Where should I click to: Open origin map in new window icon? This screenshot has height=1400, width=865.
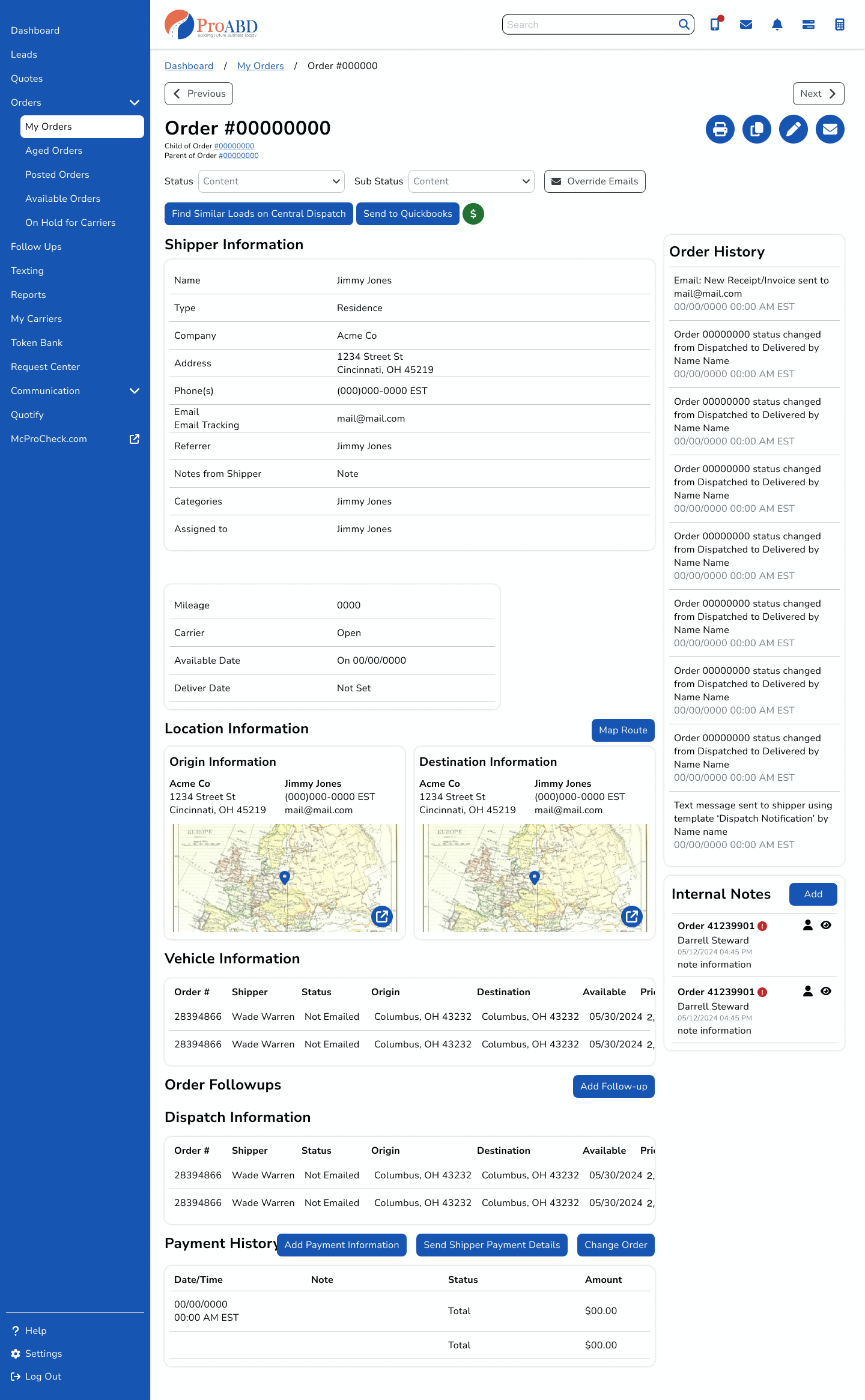tap(382, 917)
